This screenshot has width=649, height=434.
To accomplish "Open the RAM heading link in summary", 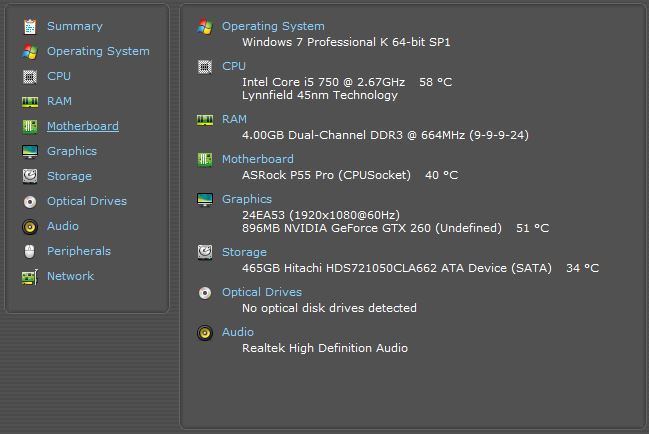I will click(234, 119).
